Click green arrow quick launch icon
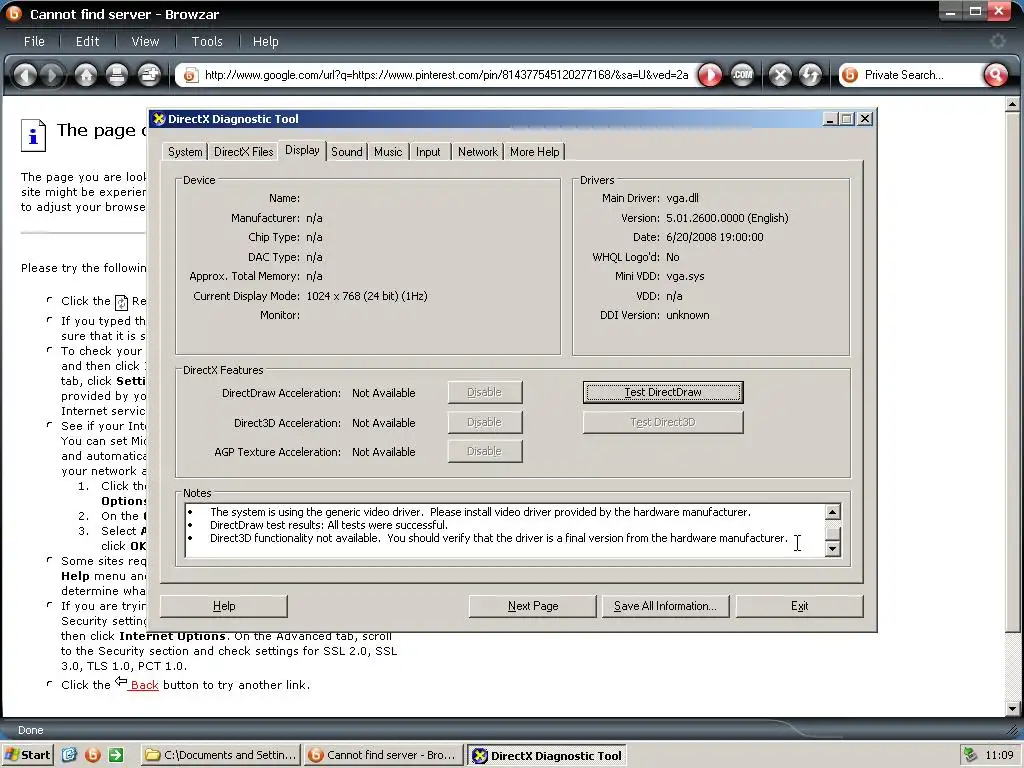Screen dimensions: 1024x768 pos(116,755)
